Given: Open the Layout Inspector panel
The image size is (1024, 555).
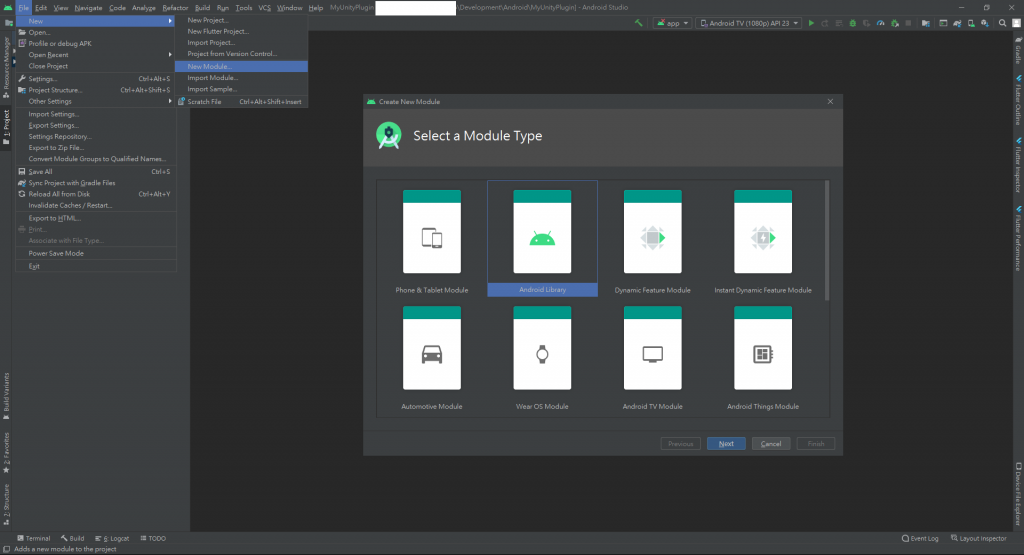Looking at the screenshot, I should pyautogui.click(x=978, y=539).
